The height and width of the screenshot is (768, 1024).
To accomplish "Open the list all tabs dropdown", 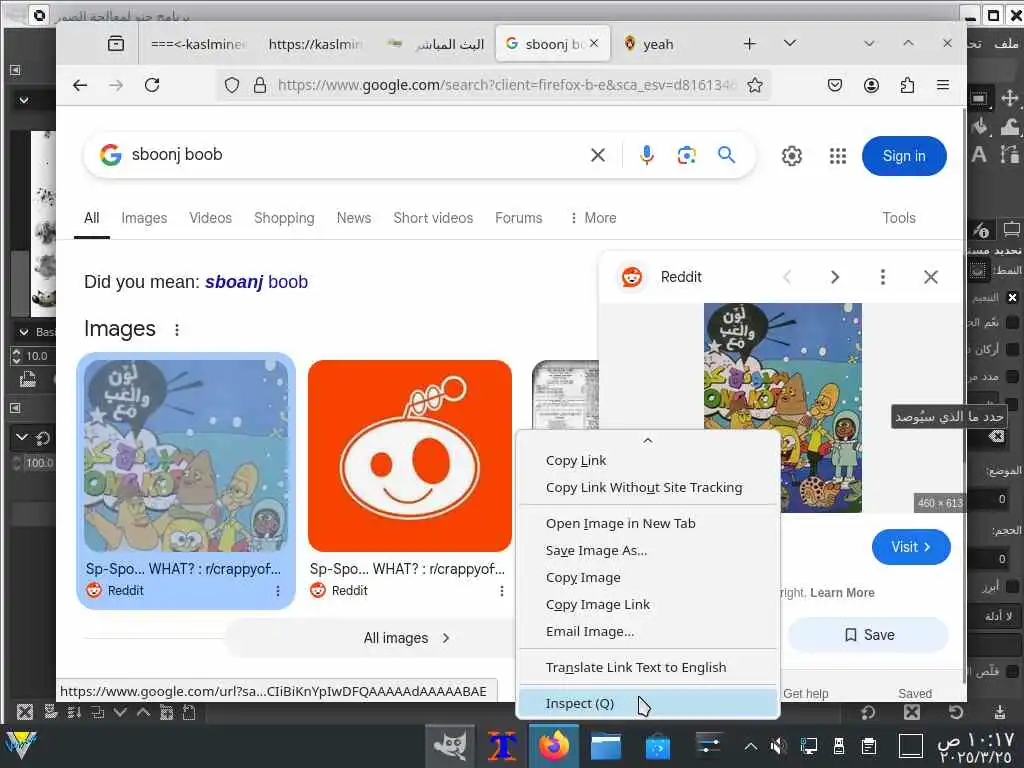I will (x=790, y=44).
